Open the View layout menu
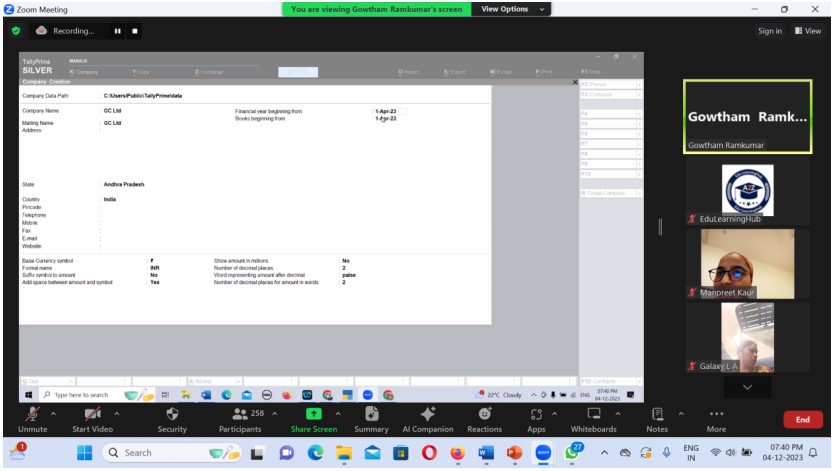Image resolution: width=836 pixels, height=471 pixels. (x=807, y=31)
